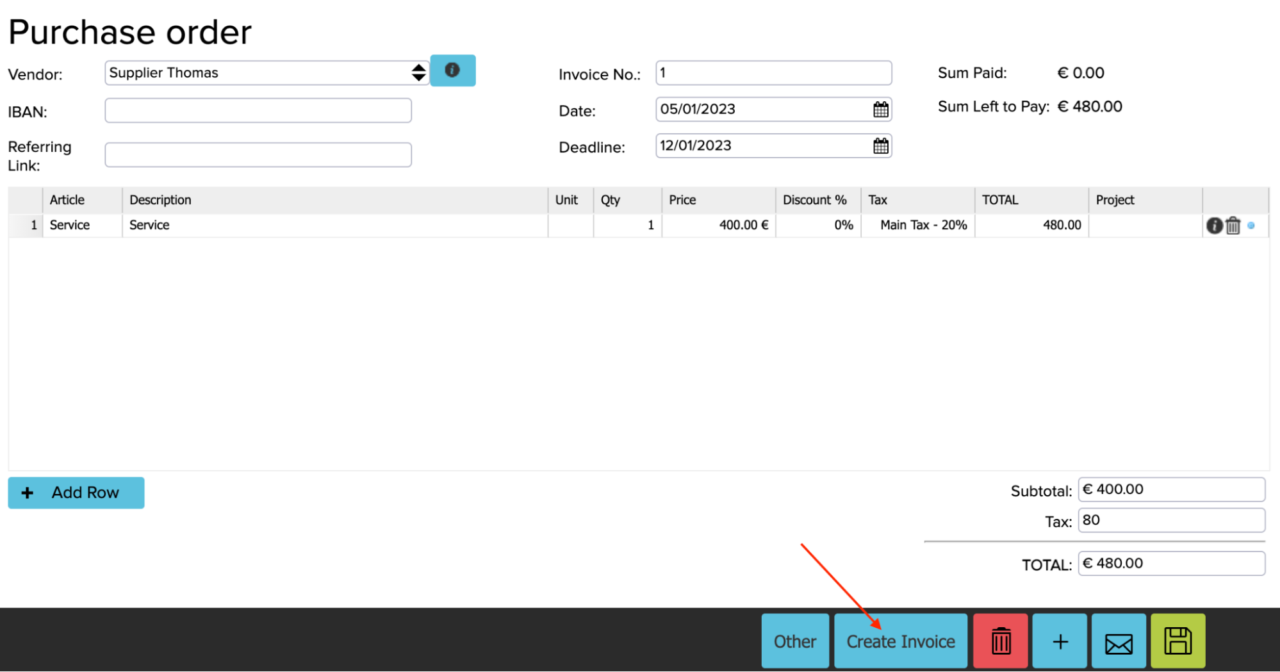This screenshot has width=1280, height=672.
Task: Open the Date calendar picker icon
Action: tap(880, 108)
